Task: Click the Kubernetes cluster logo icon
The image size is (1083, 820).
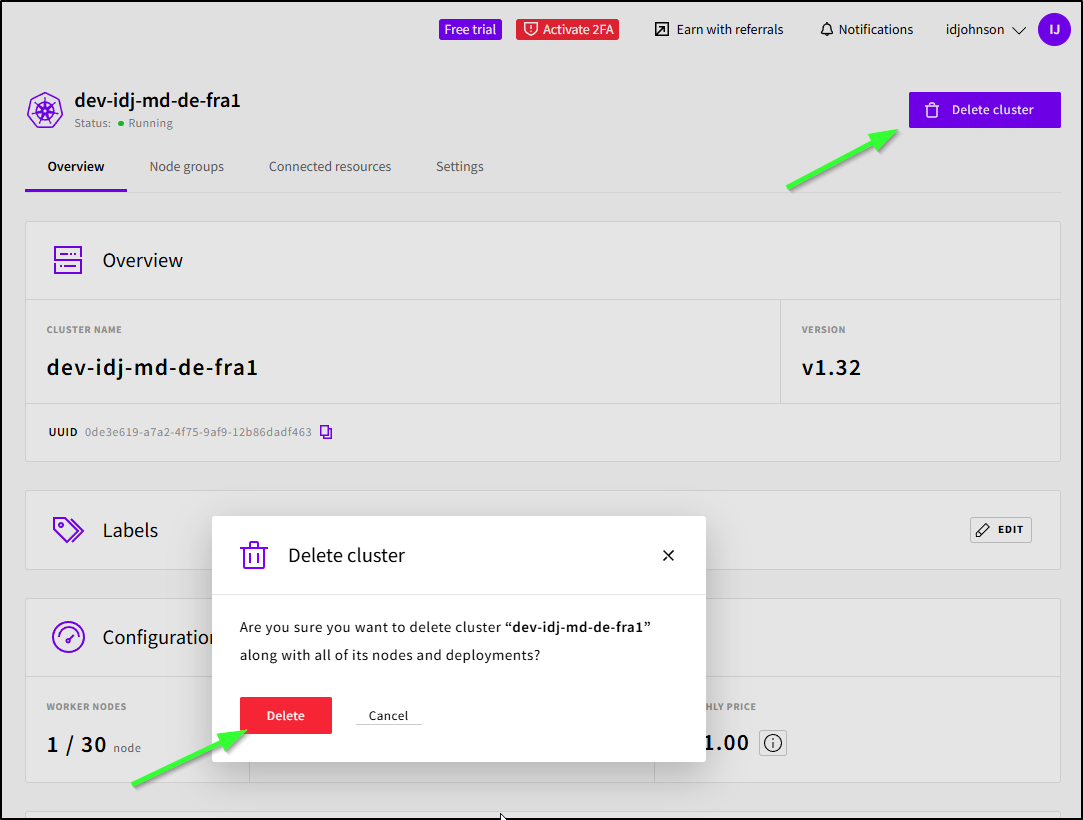Action: click(45, 110)
